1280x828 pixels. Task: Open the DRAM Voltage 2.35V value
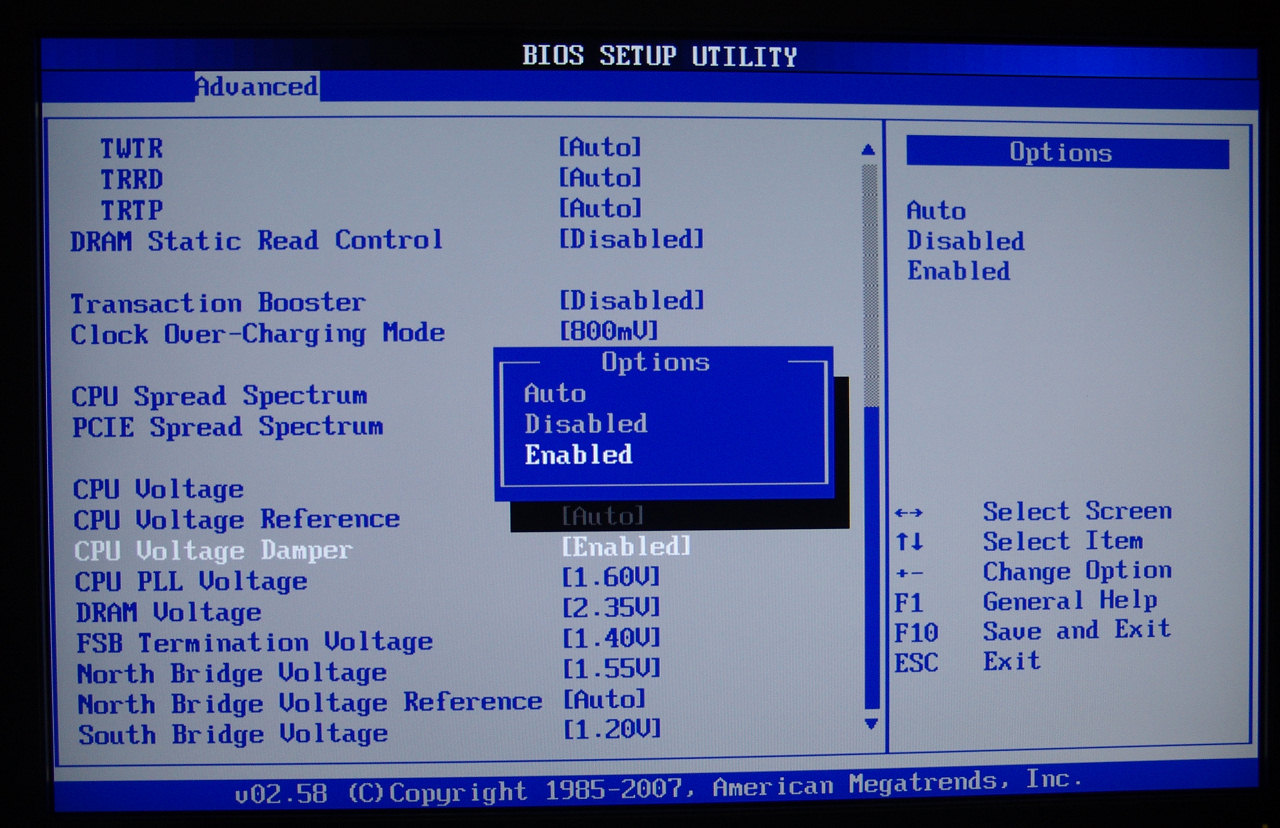tap(611, 608)
